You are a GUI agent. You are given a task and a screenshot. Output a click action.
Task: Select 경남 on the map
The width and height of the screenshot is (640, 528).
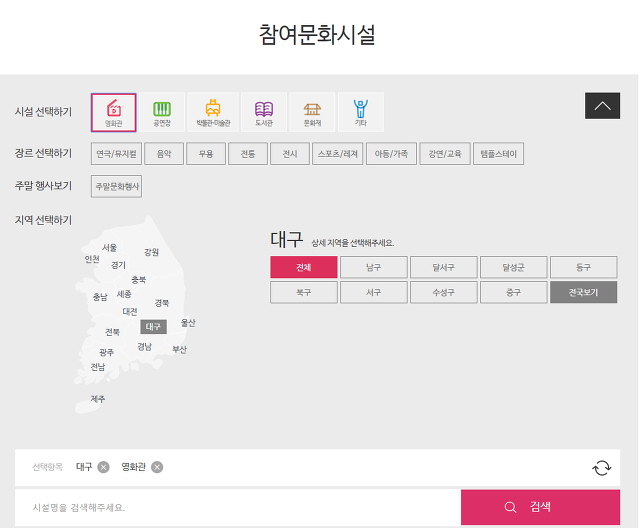(144, 347)
